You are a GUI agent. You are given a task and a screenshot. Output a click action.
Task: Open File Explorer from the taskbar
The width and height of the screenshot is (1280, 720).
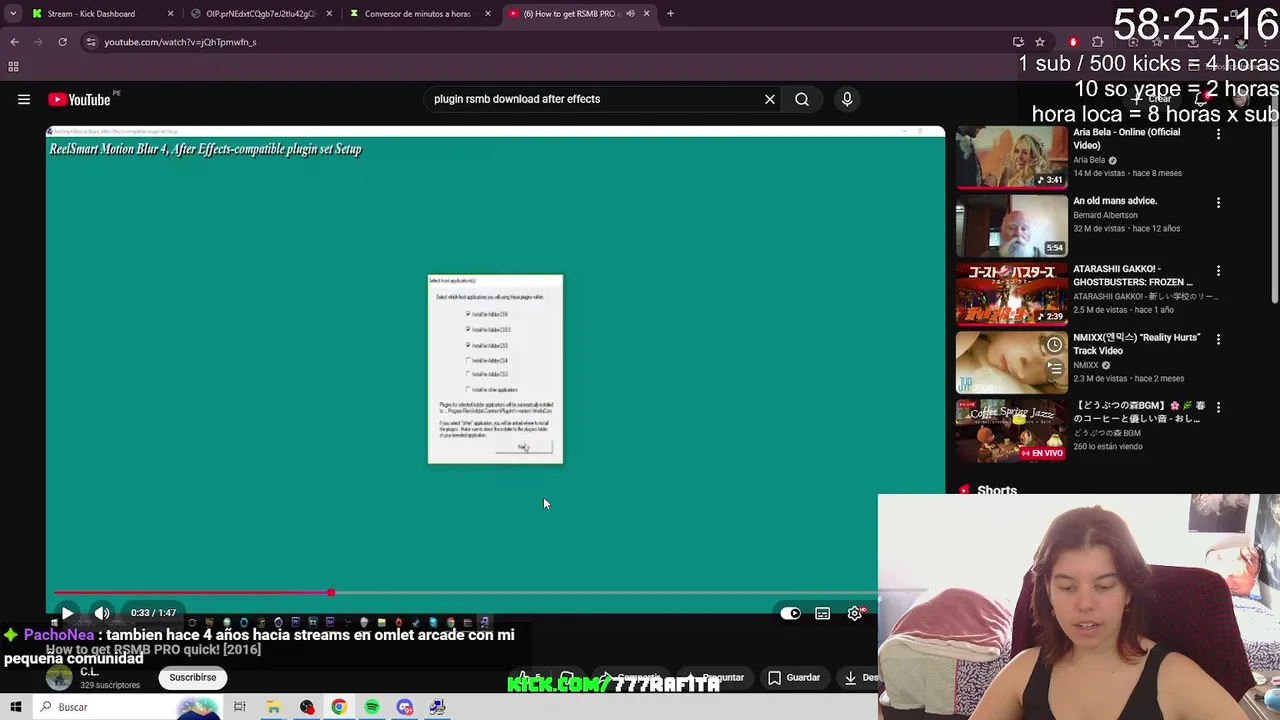coord(273,707)
